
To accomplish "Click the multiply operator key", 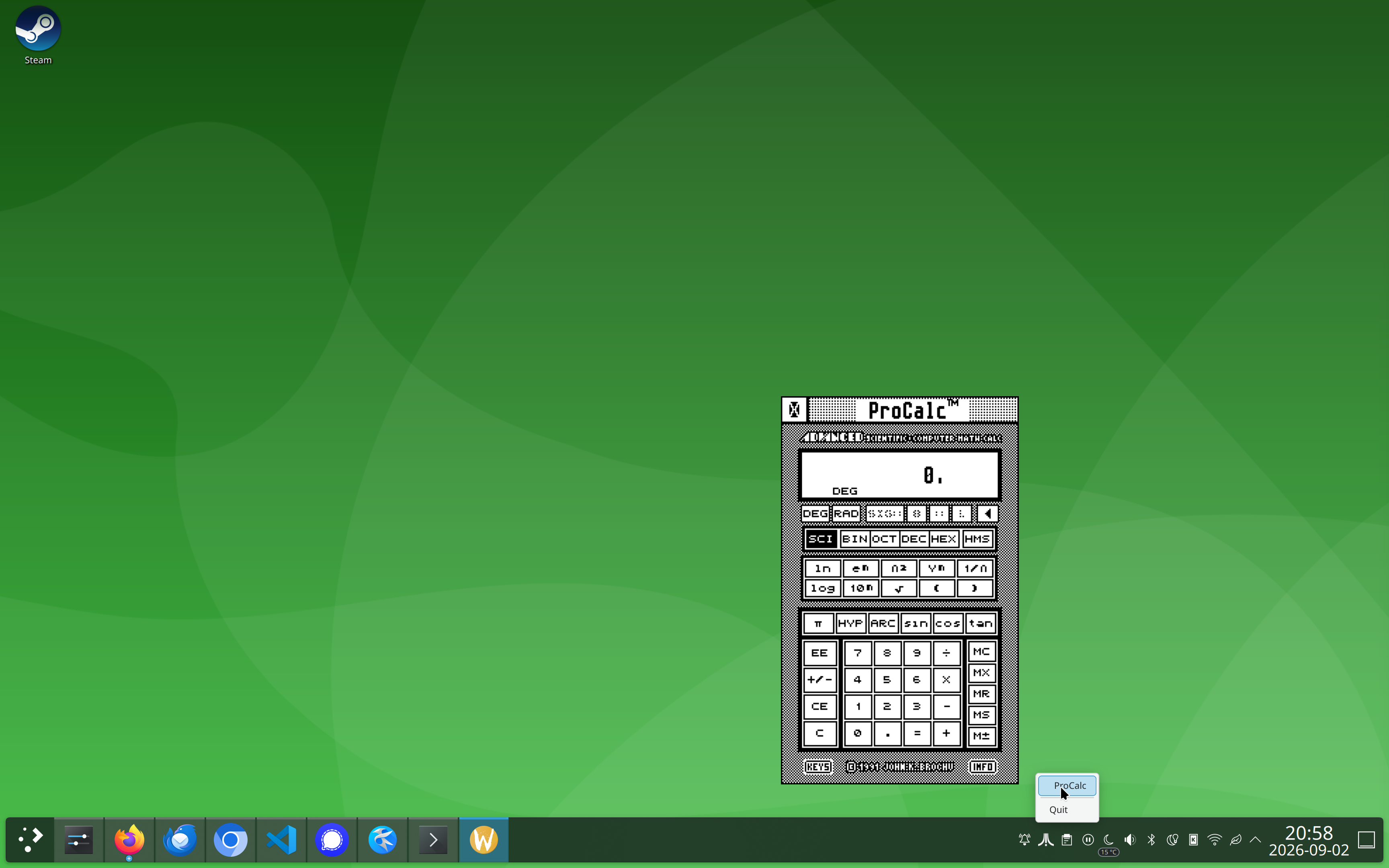I will point(946,680).
